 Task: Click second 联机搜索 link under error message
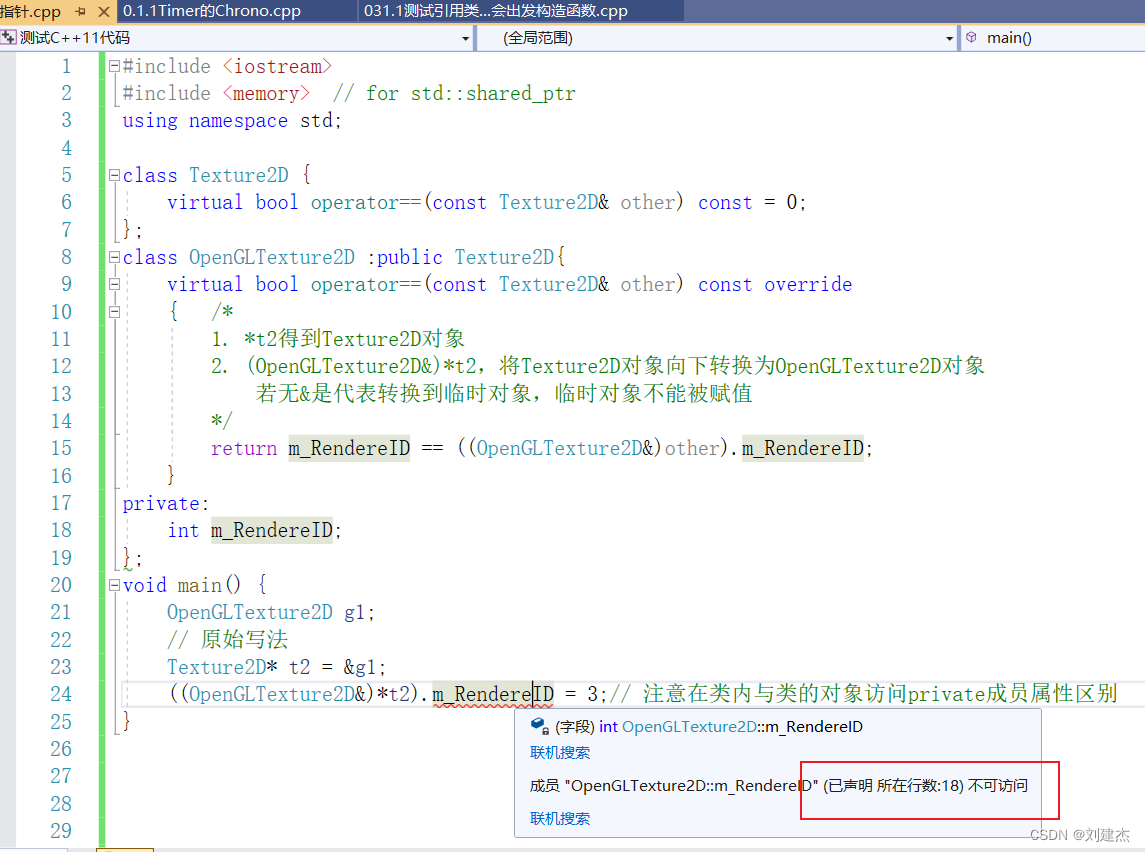pos(559,818)
